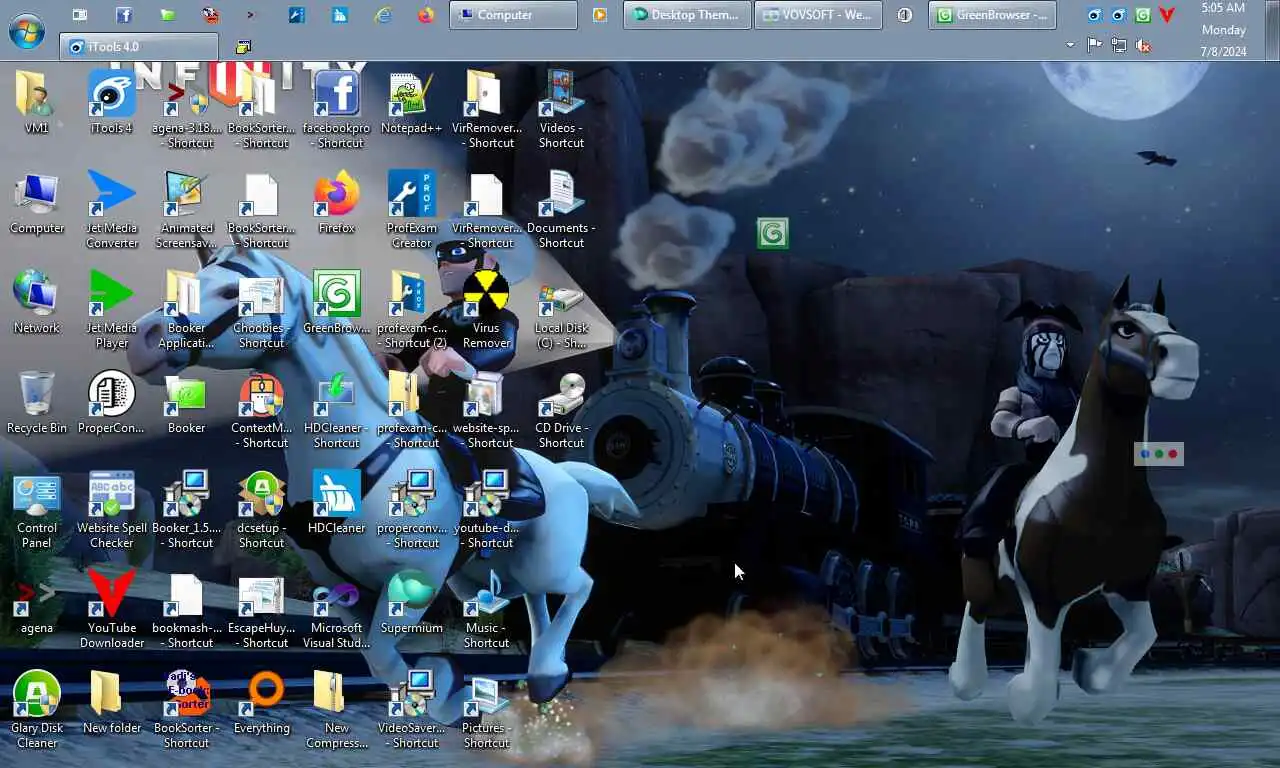Switch to the iTools 4.0 taskbar button

[x=139, y=46]
